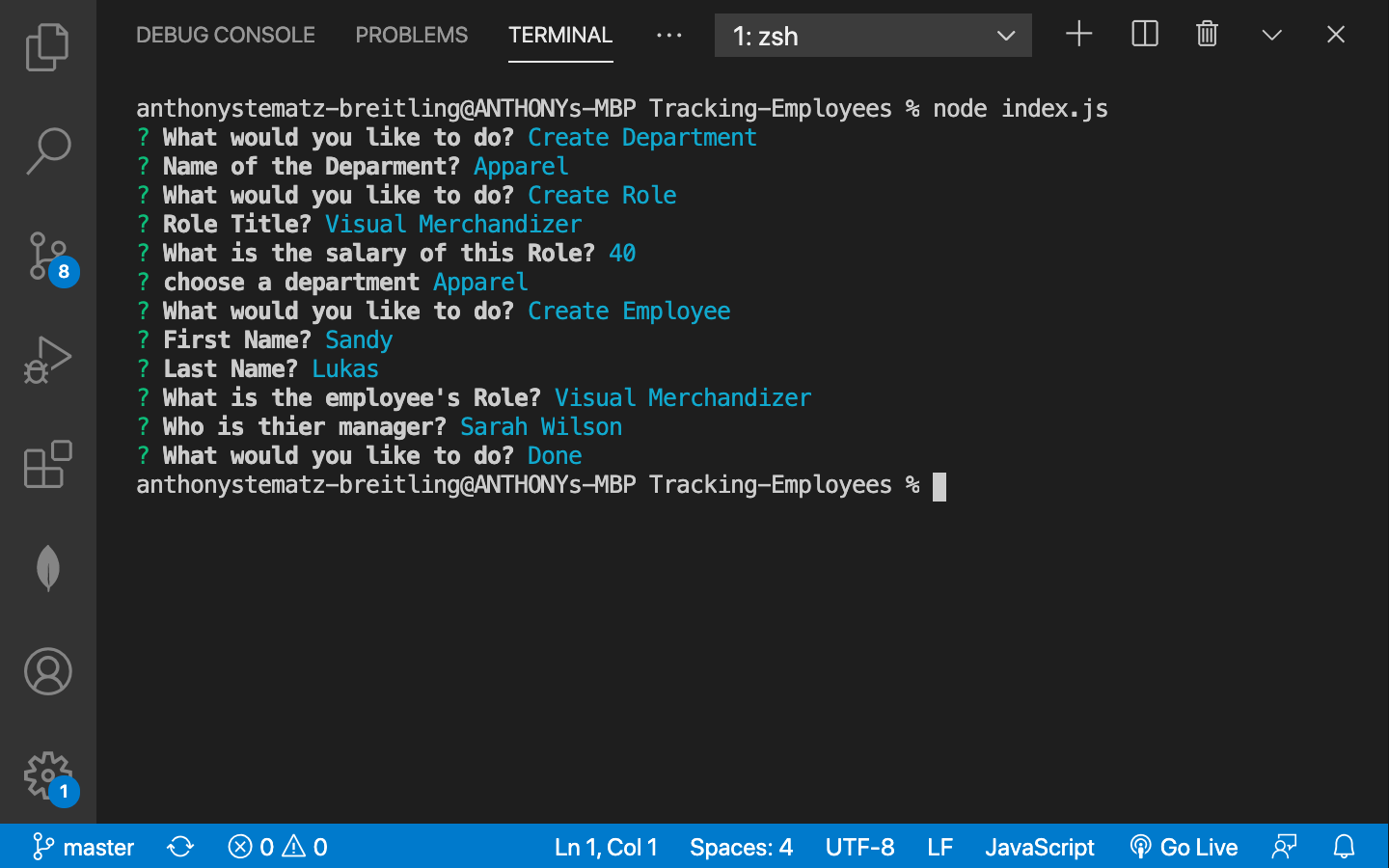Switch to the Debug Console tab
The image size is (1389, 868).
click(x=225, y=35)
